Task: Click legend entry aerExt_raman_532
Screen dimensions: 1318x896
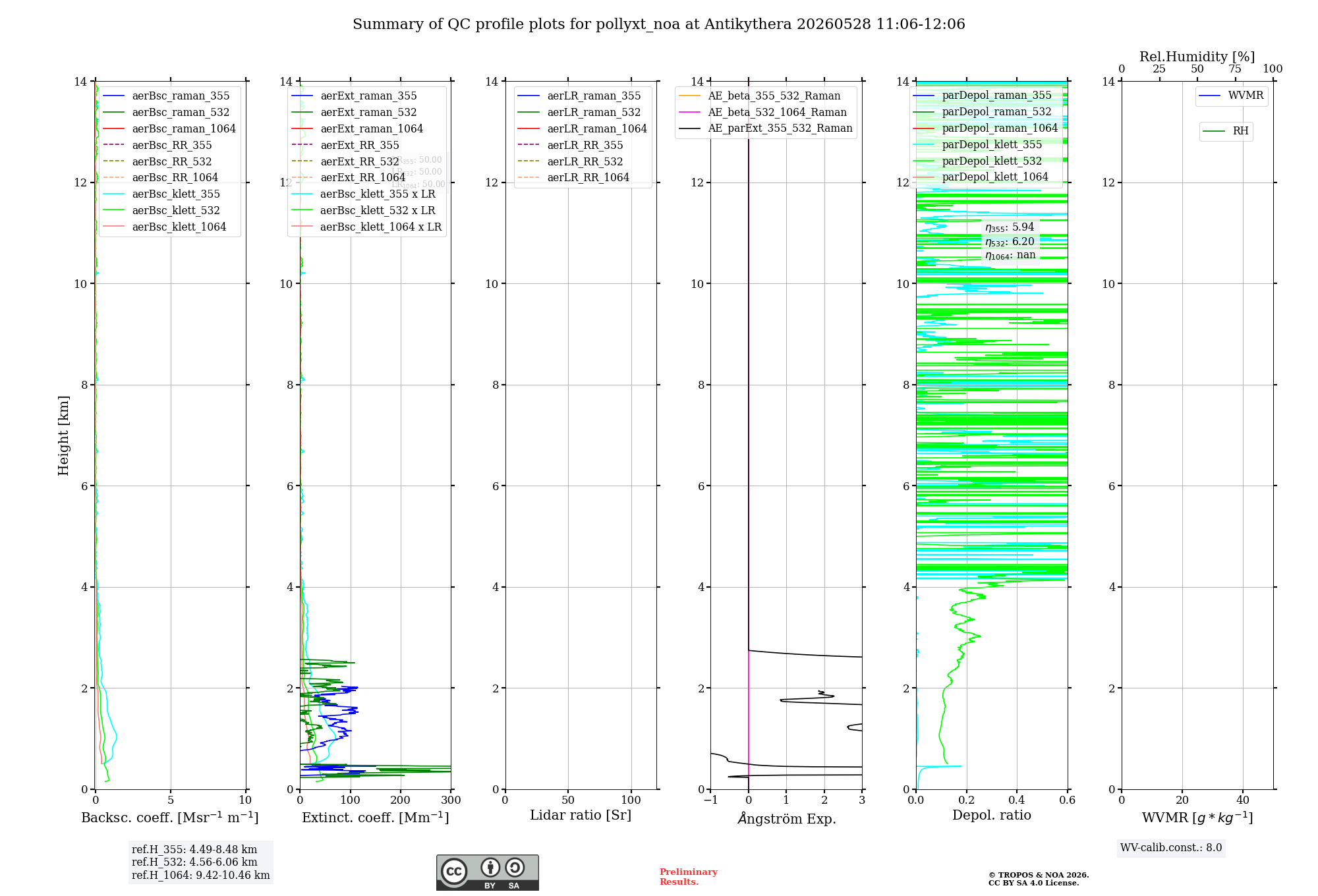Action: coord(355,113)
